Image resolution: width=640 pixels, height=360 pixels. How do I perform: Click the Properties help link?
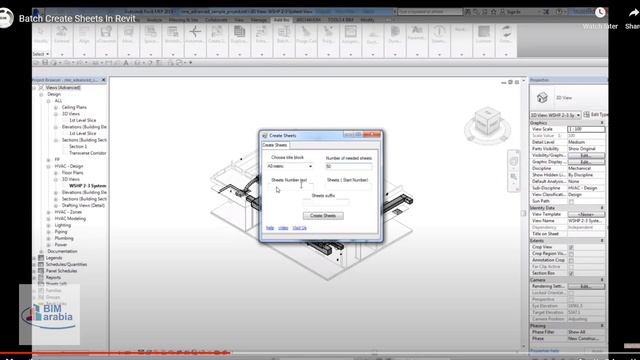click(544, 351)
